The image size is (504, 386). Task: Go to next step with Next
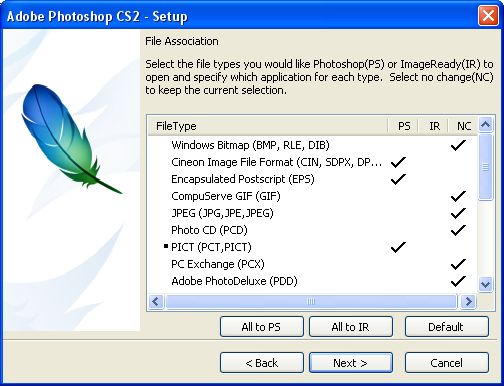[x=351, y=363]
